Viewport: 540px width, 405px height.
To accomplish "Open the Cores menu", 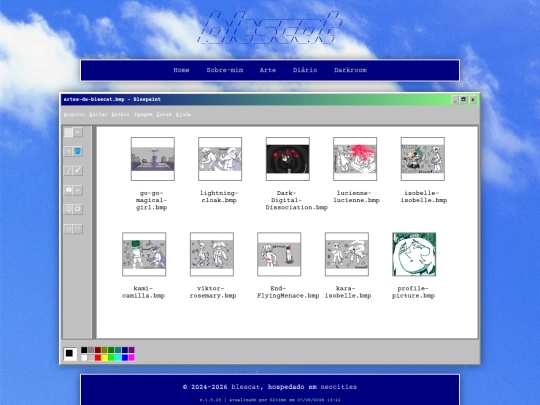I will point(164,114).
